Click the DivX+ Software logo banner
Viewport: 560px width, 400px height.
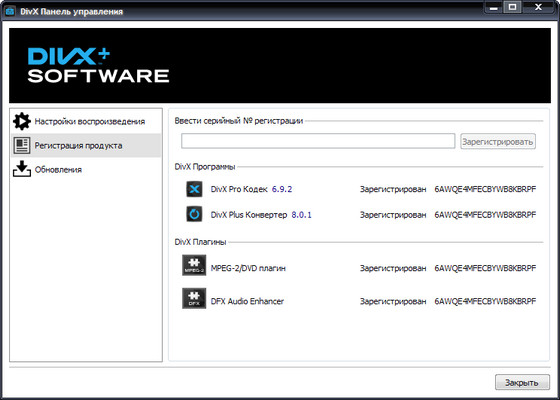click(280, 66)
